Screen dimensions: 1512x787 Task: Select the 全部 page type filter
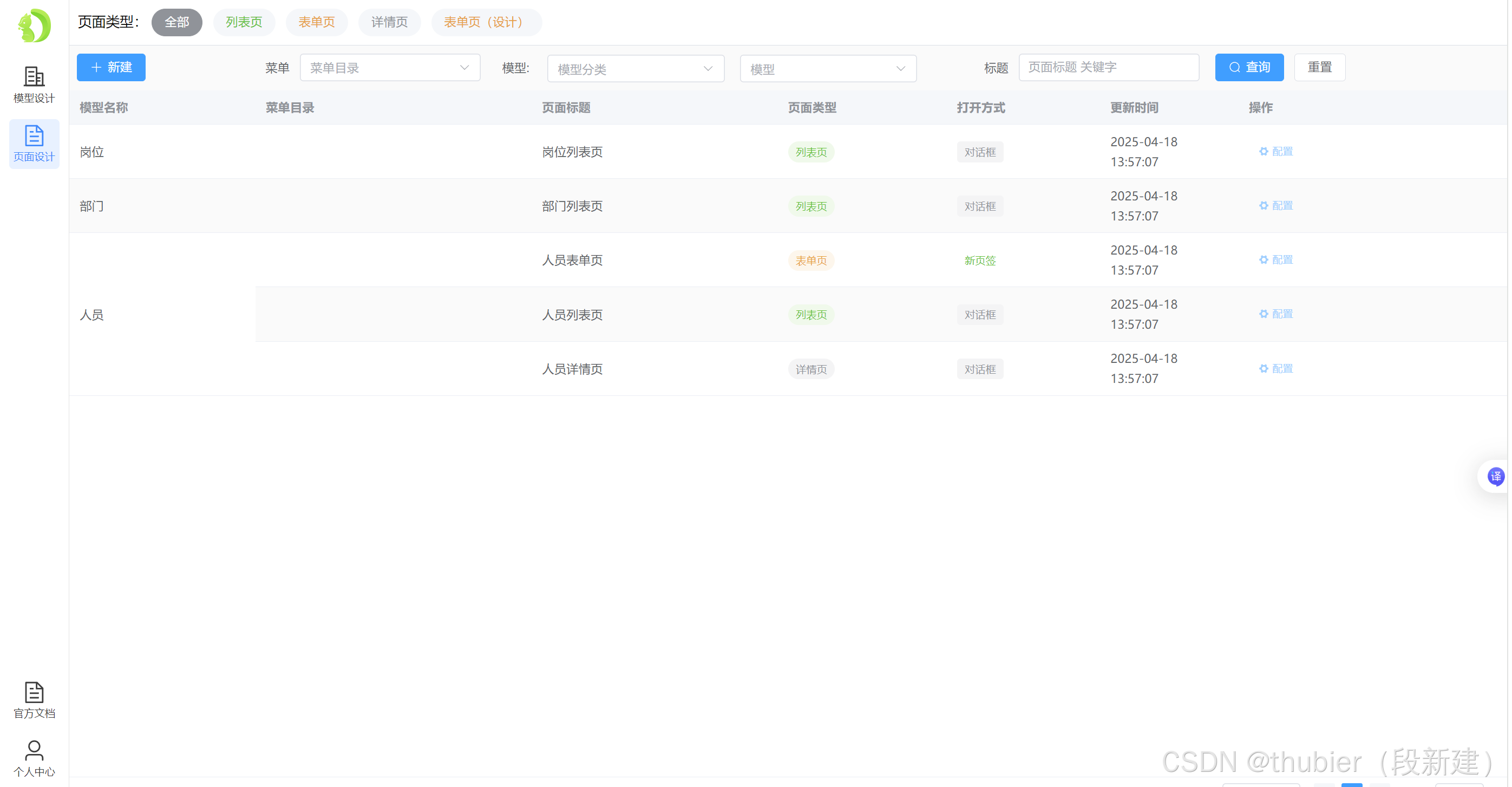(176, 22)
